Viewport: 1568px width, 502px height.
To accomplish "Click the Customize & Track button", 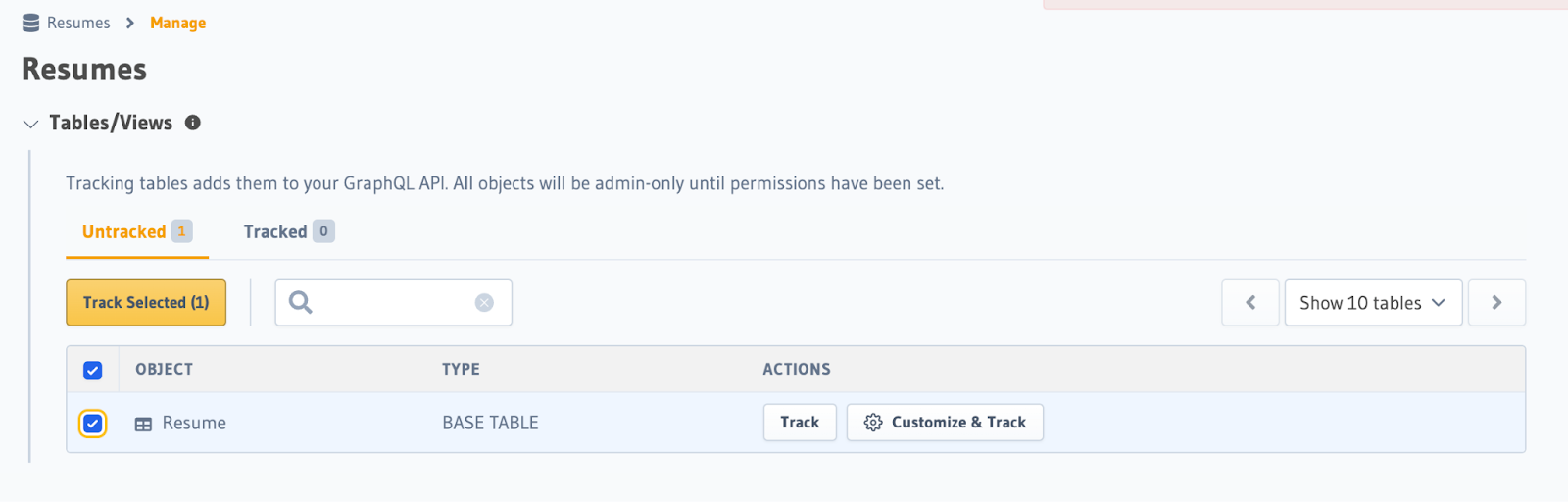I will (x=945, y=423).
